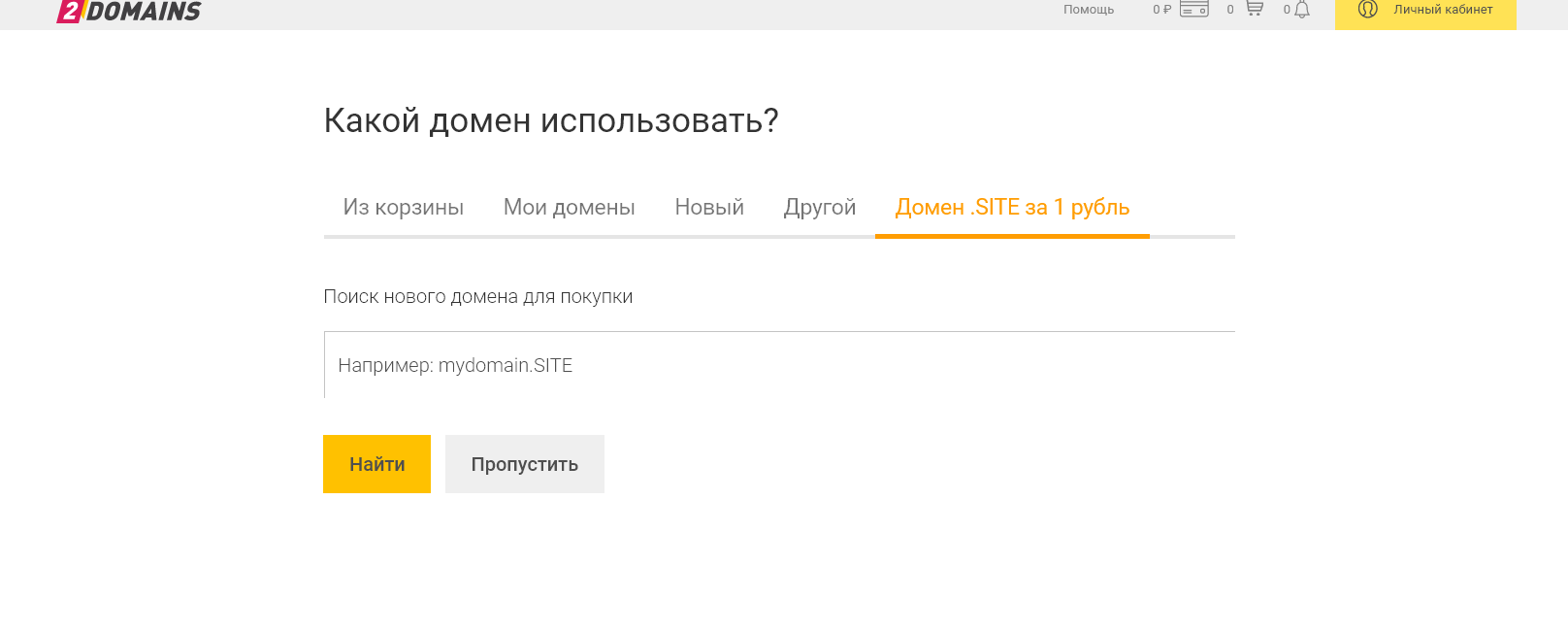Click the user profile avatar icon

coord(1368,10)
